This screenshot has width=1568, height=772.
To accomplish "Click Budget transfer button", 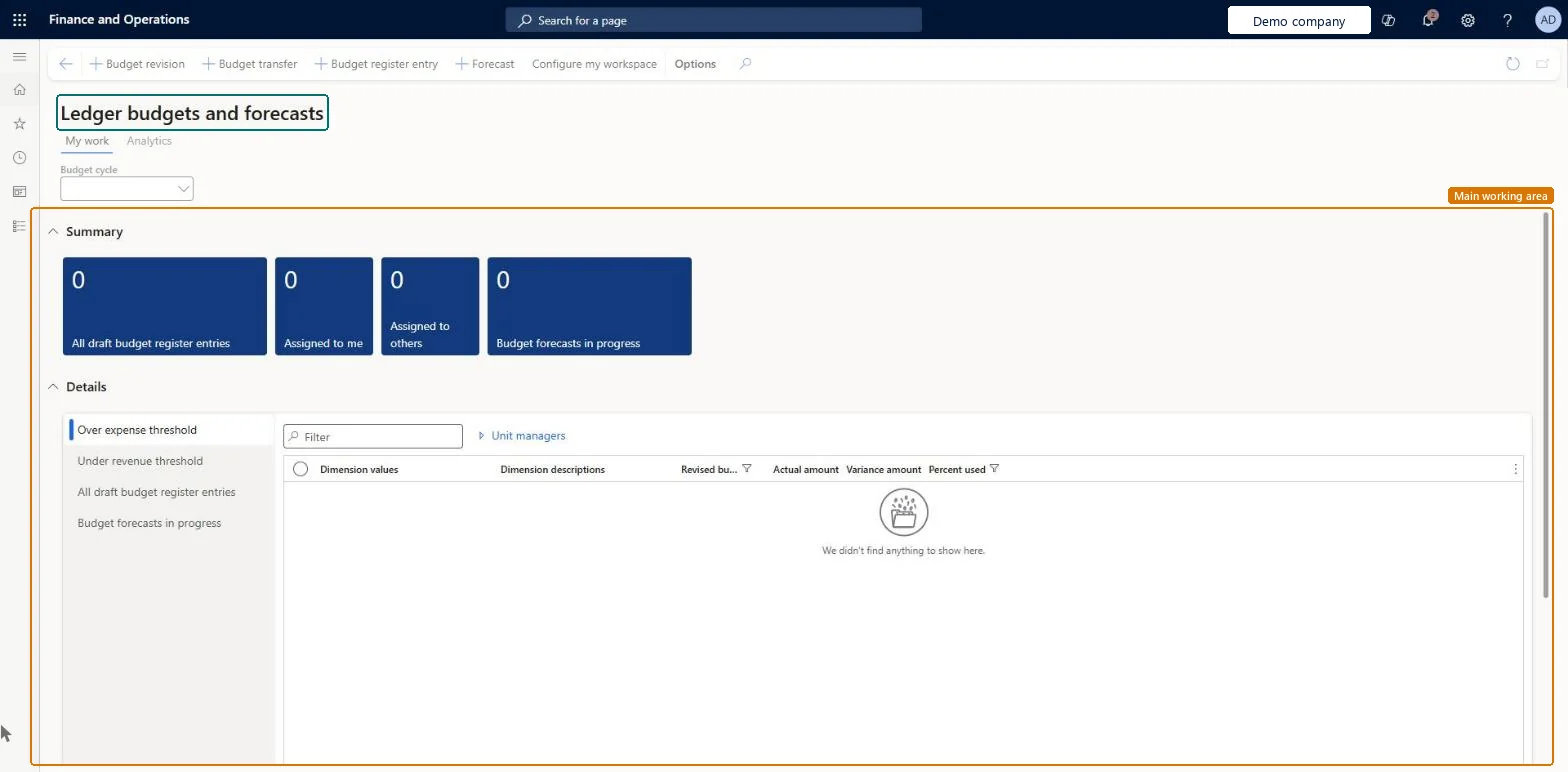I will 250,64.
